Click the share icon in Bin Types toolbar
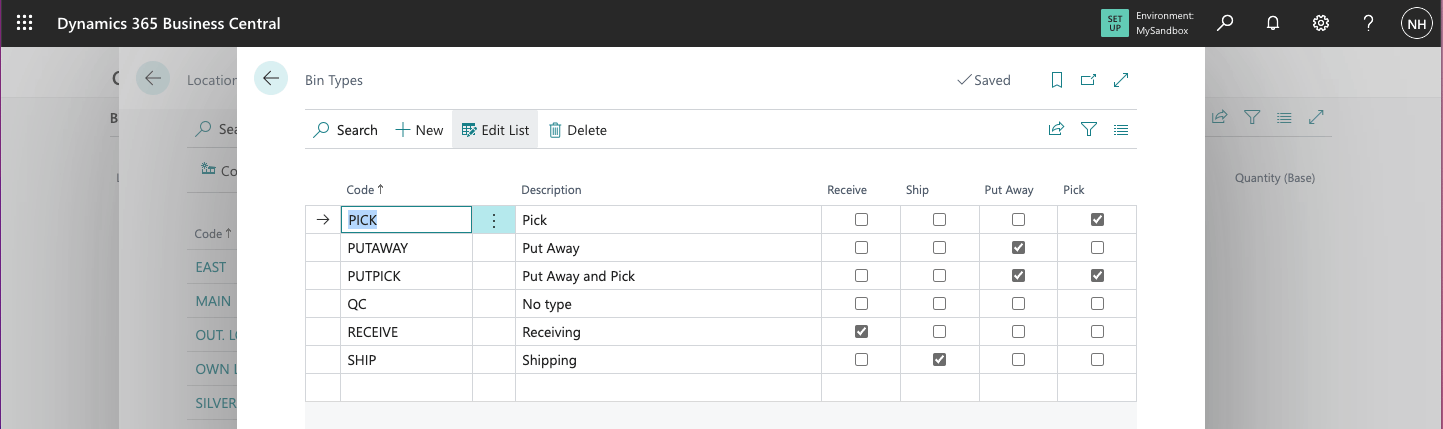The width and height of the screenshot is (1443, 429). pyautogui.click(x=1056, y=130)
